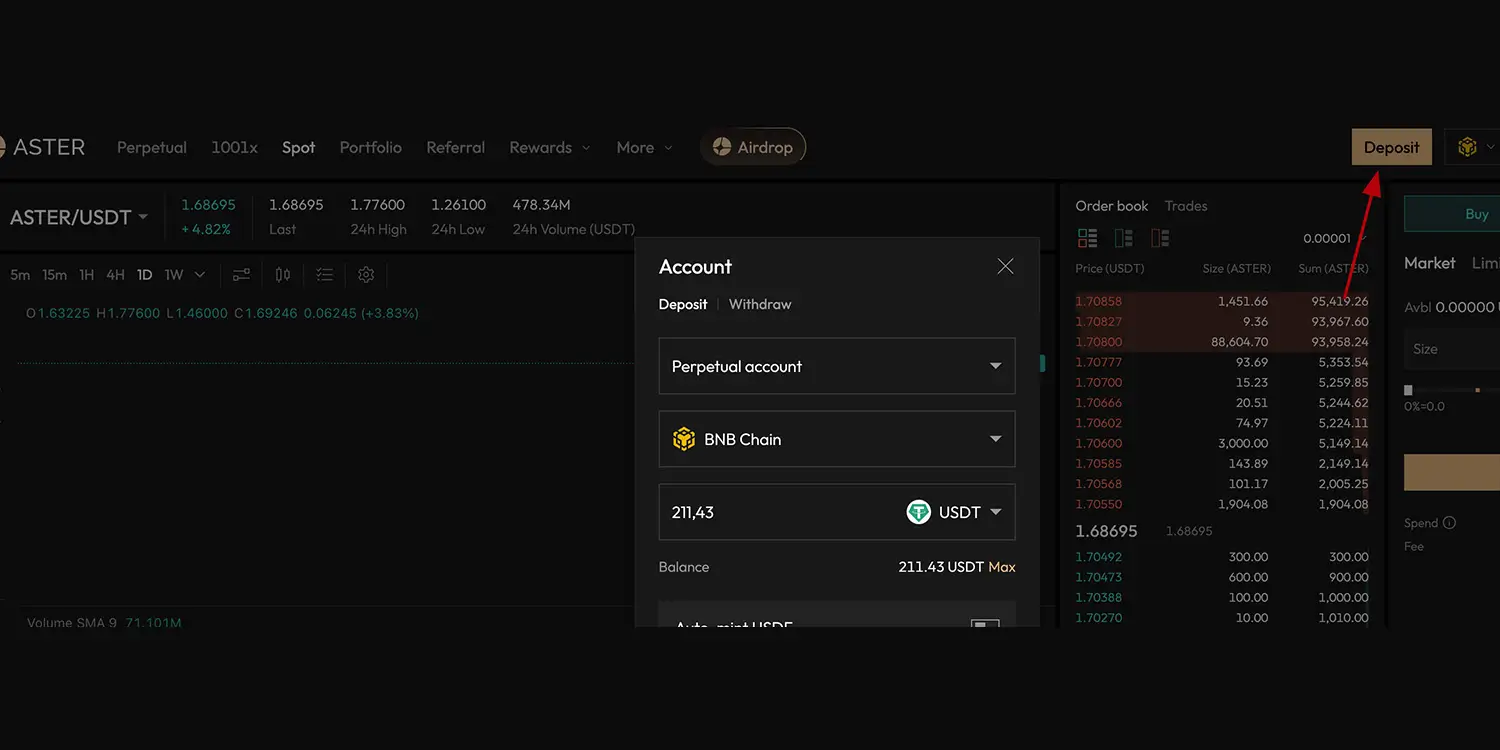Screen dimensions: 1500x750
Task: Switch chart to 4H timeframe
Action: click(x=115, y=274)
